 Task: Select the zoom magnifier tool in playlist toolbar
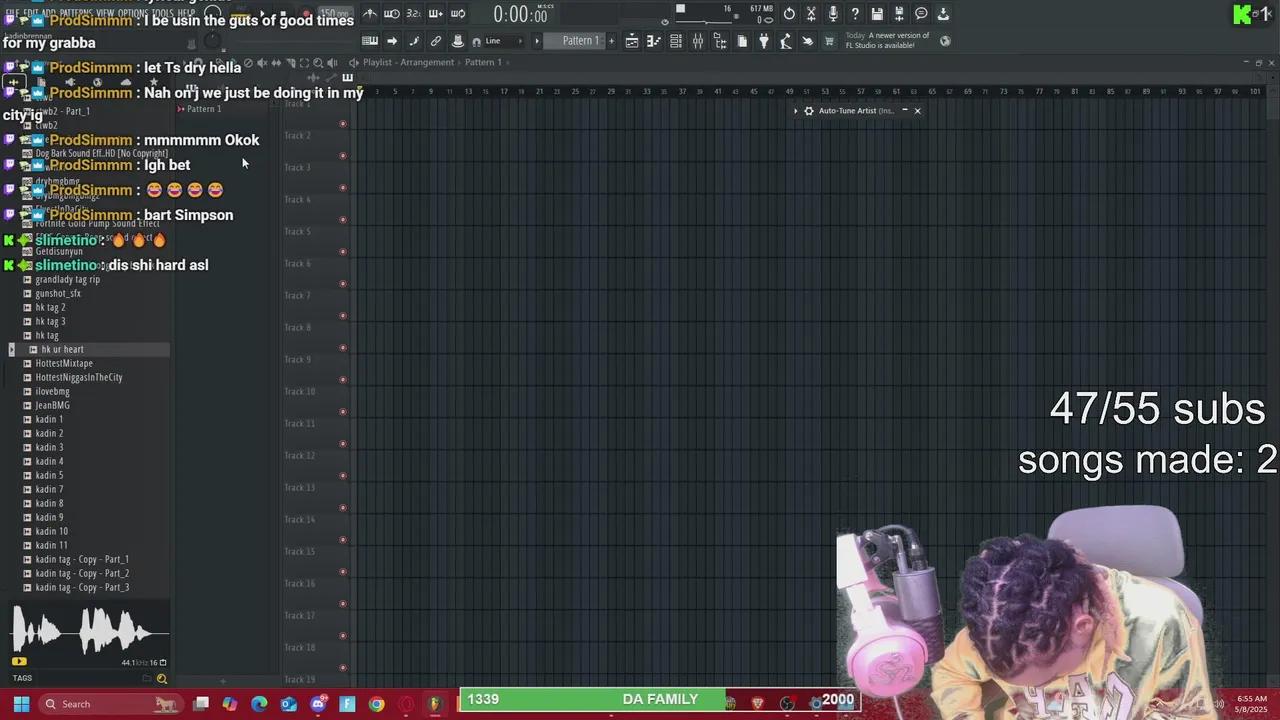point(318,63)
